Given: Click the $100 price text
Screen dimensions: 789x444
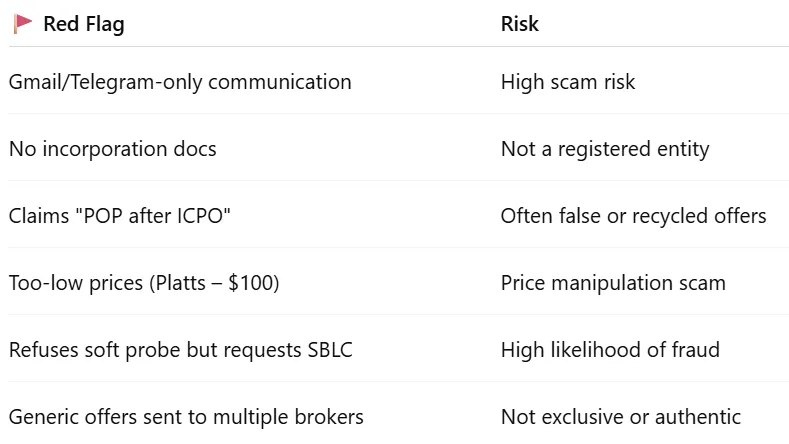Looking at the screenshot, I should [251, 282].
